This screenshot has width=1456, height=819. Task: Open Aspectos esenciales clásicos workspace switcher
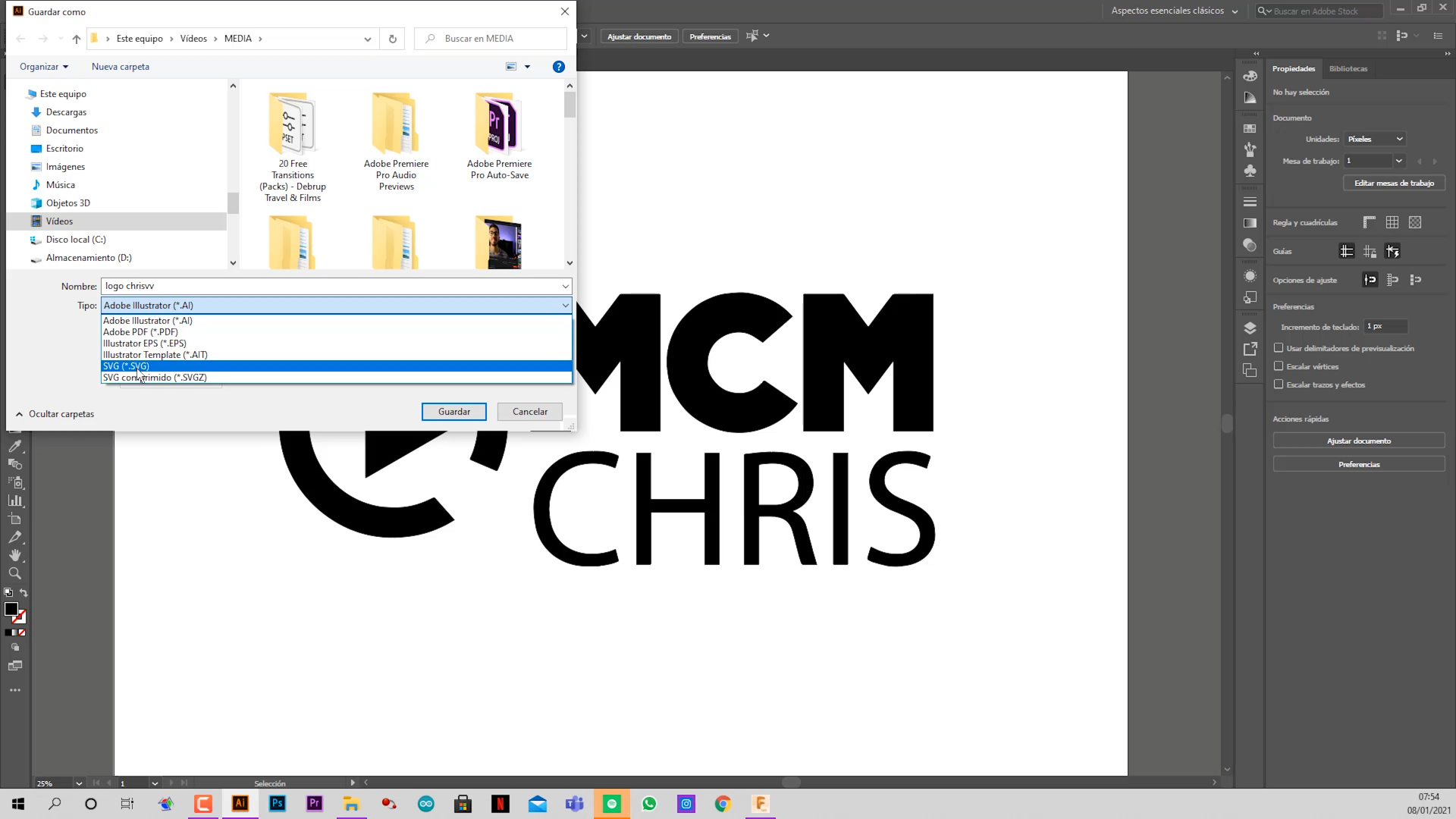coord(1174,11)
